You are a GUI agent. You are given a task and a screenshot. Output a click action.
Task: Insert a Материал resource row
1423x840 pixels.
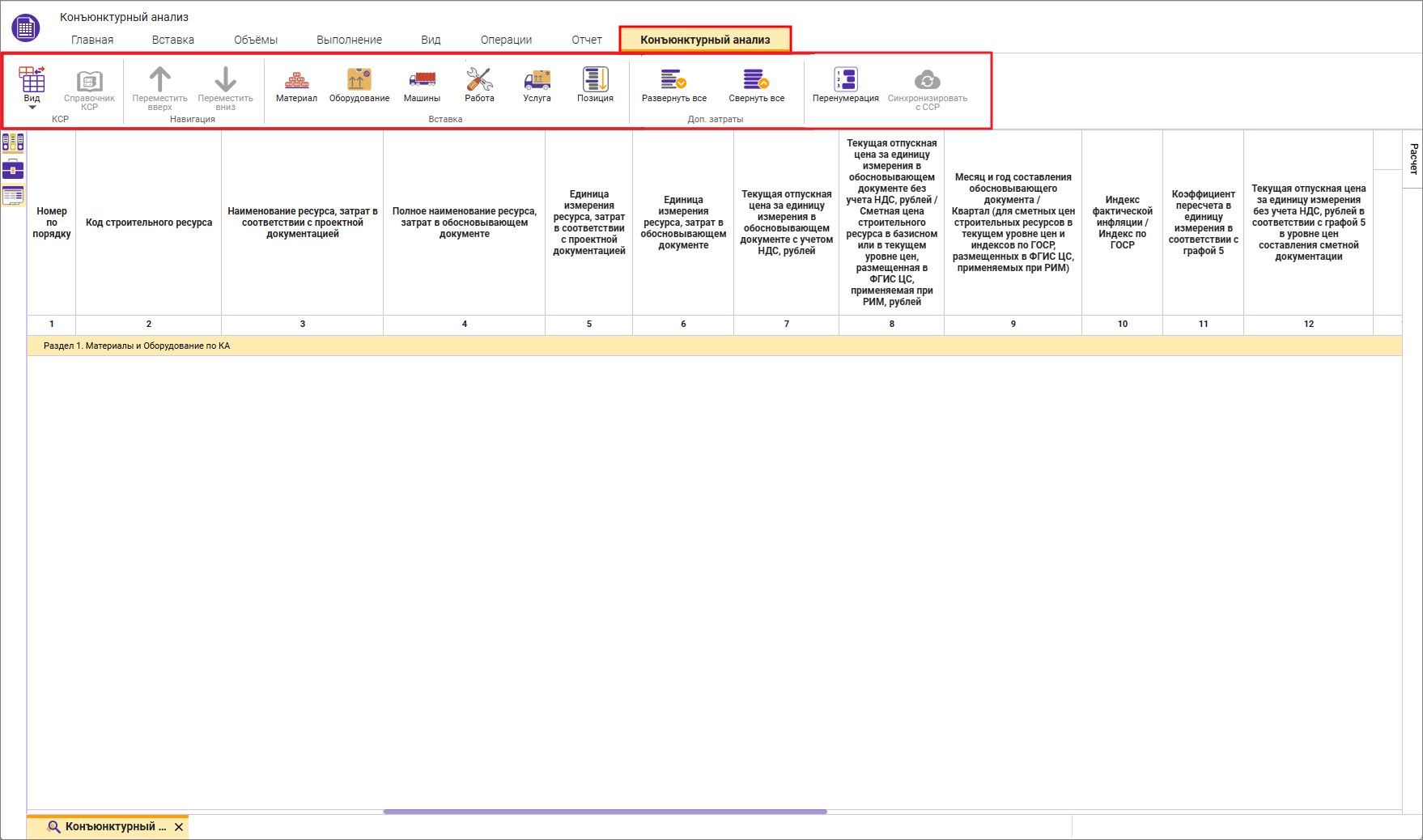[296, 86]
